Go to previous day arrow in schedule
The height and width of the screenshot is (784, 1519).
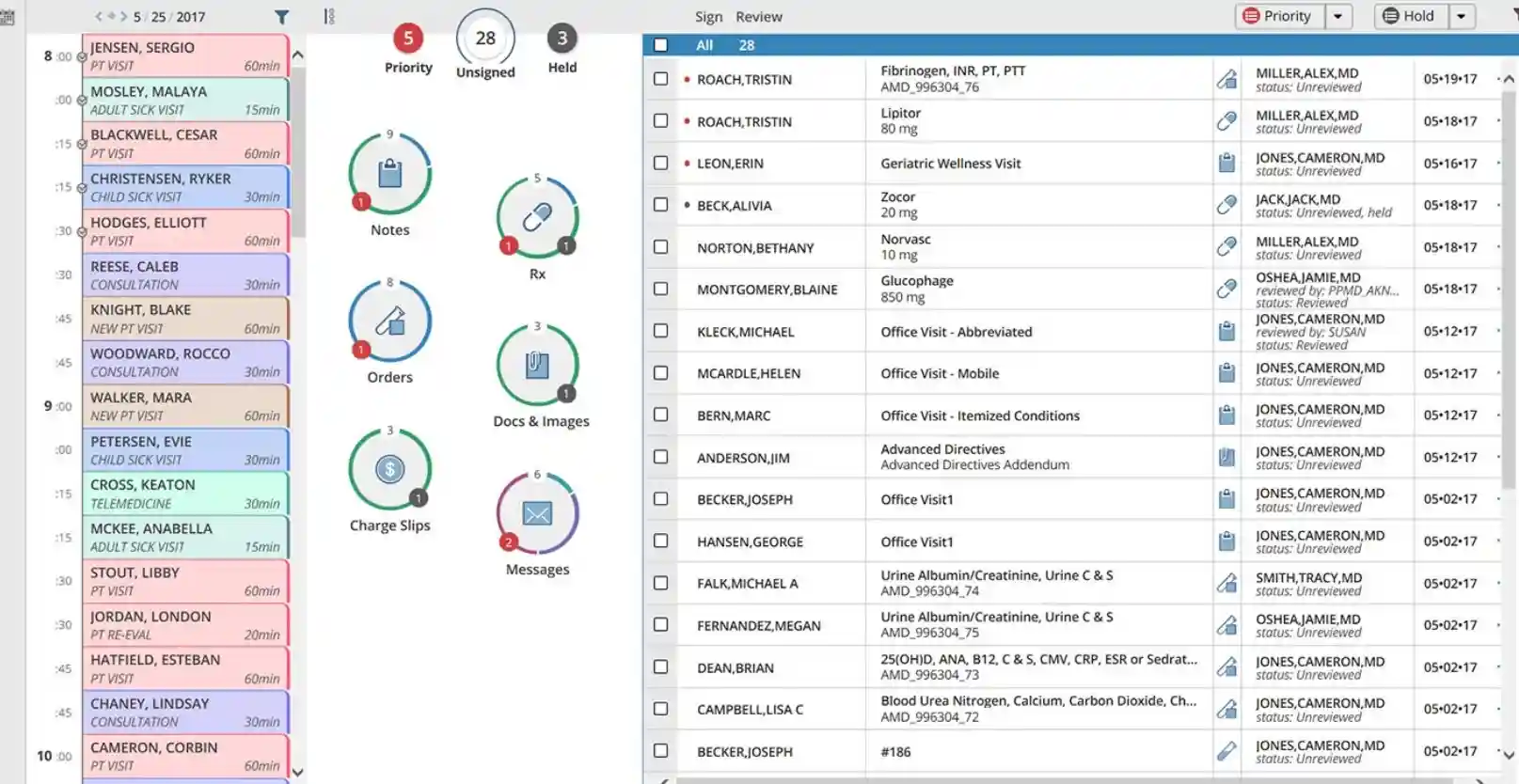click(x=99, y=16)
